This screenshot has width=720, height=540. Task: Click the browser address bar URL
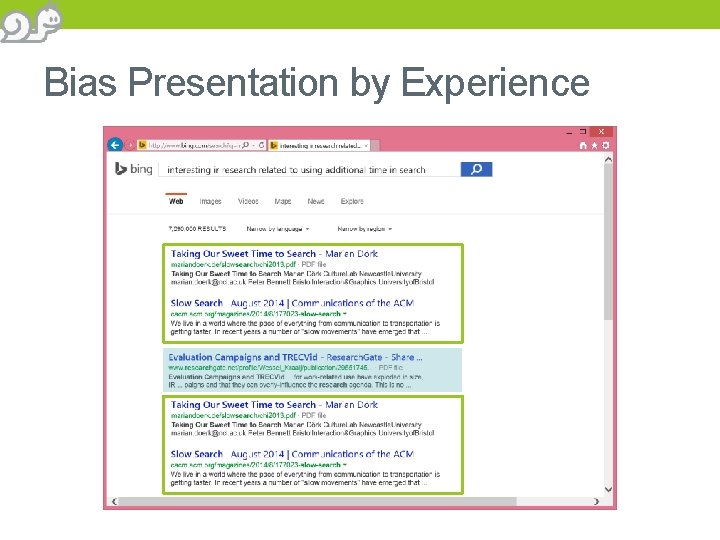coord(193,146)
